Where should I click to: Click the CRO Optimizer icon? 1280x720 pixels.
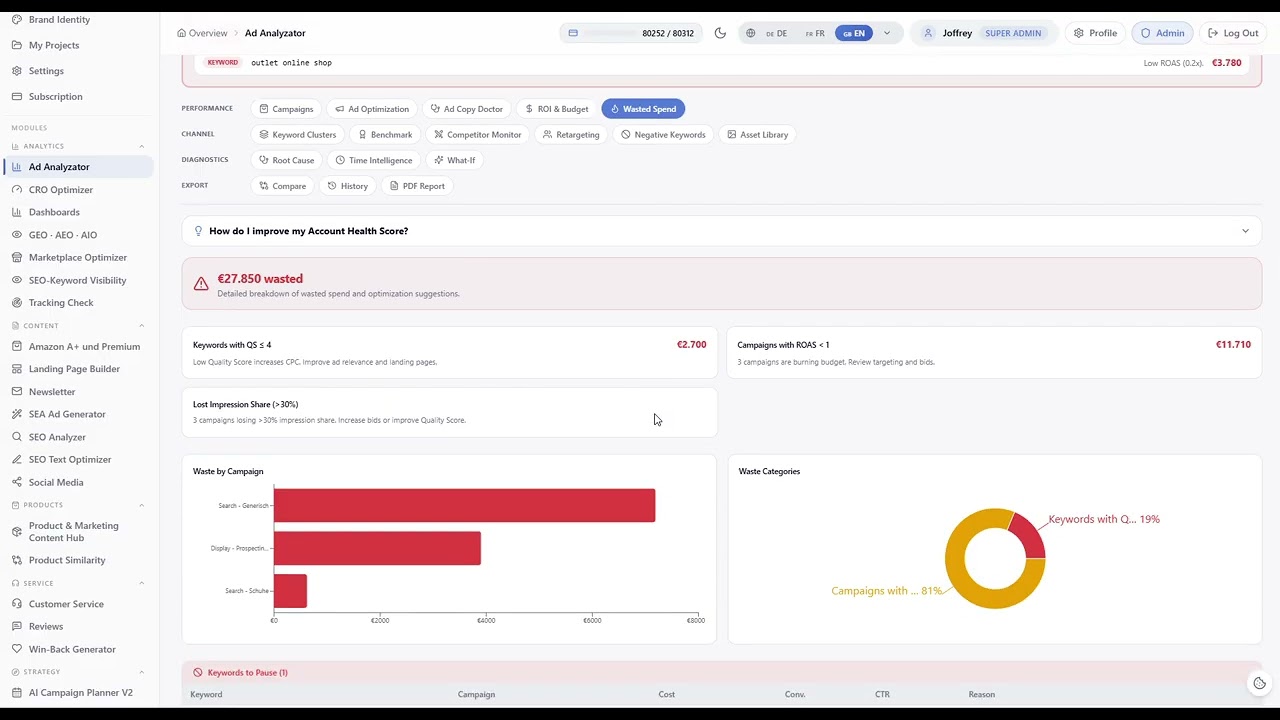18,190
